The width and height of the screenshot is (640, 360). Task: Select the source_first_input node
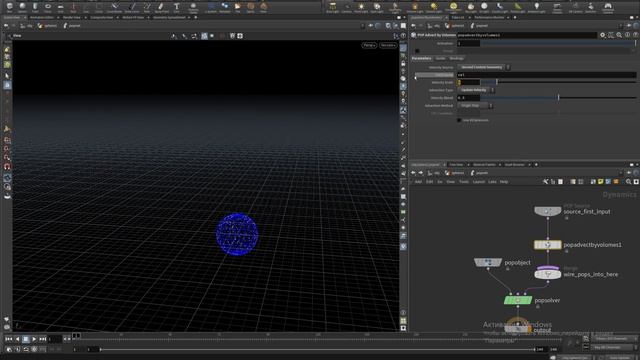coord(547,211)
